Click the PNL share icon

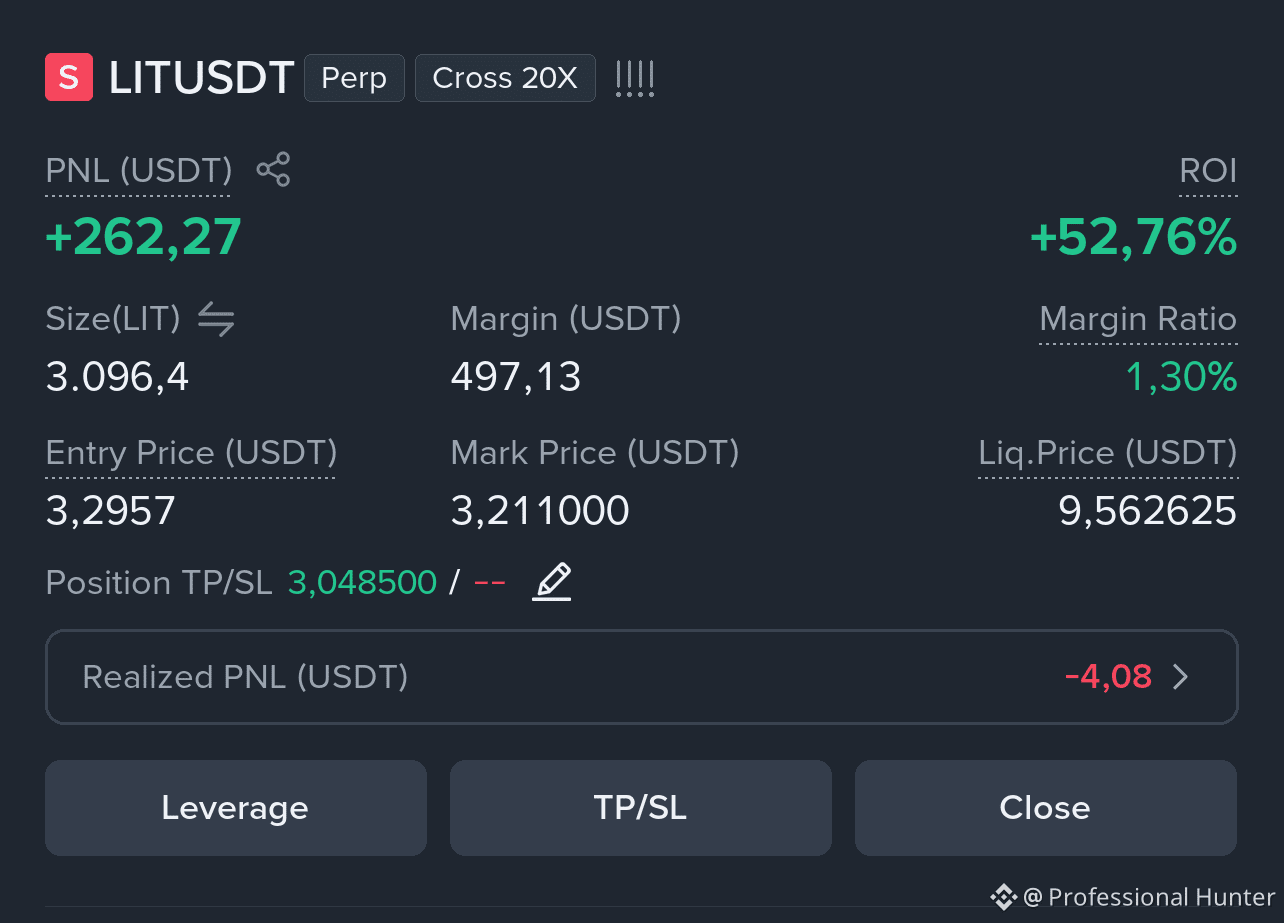point(273,170)
